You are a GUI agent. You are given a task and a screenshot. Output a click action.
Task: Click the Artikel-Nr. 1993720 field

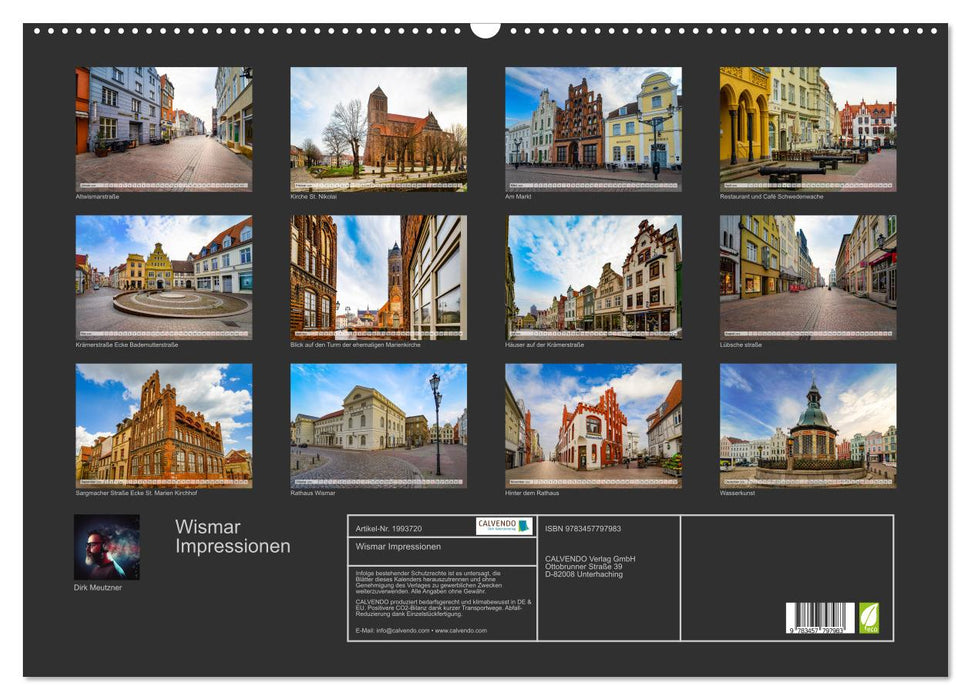[x=391, y=524]
